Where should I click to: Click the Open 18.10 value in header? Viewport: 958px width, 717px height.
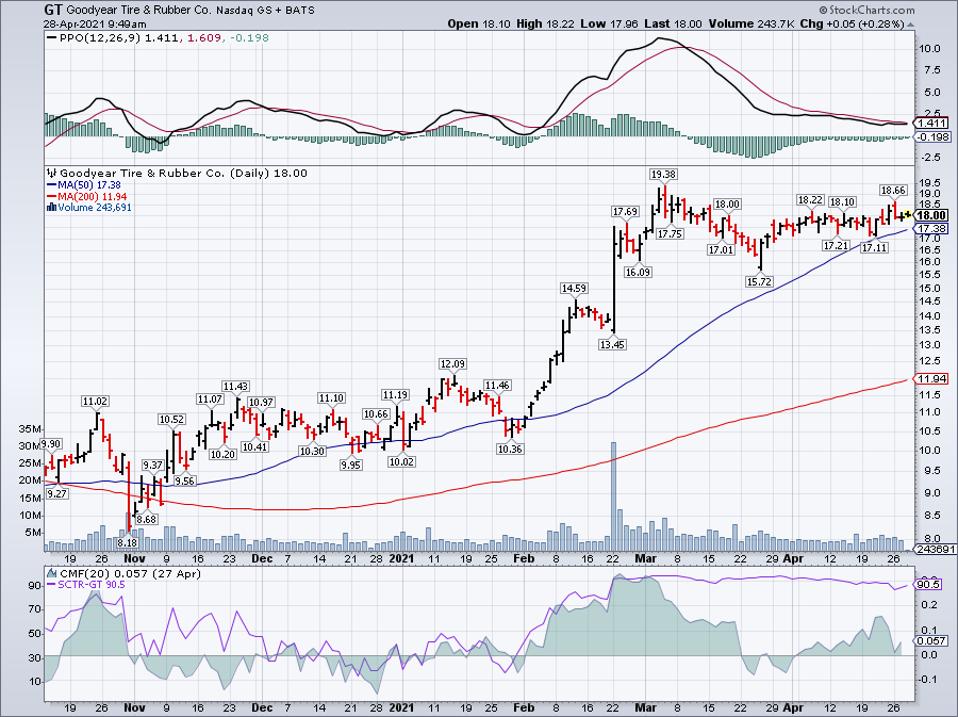pyautogui.click(x=477, y=24)
